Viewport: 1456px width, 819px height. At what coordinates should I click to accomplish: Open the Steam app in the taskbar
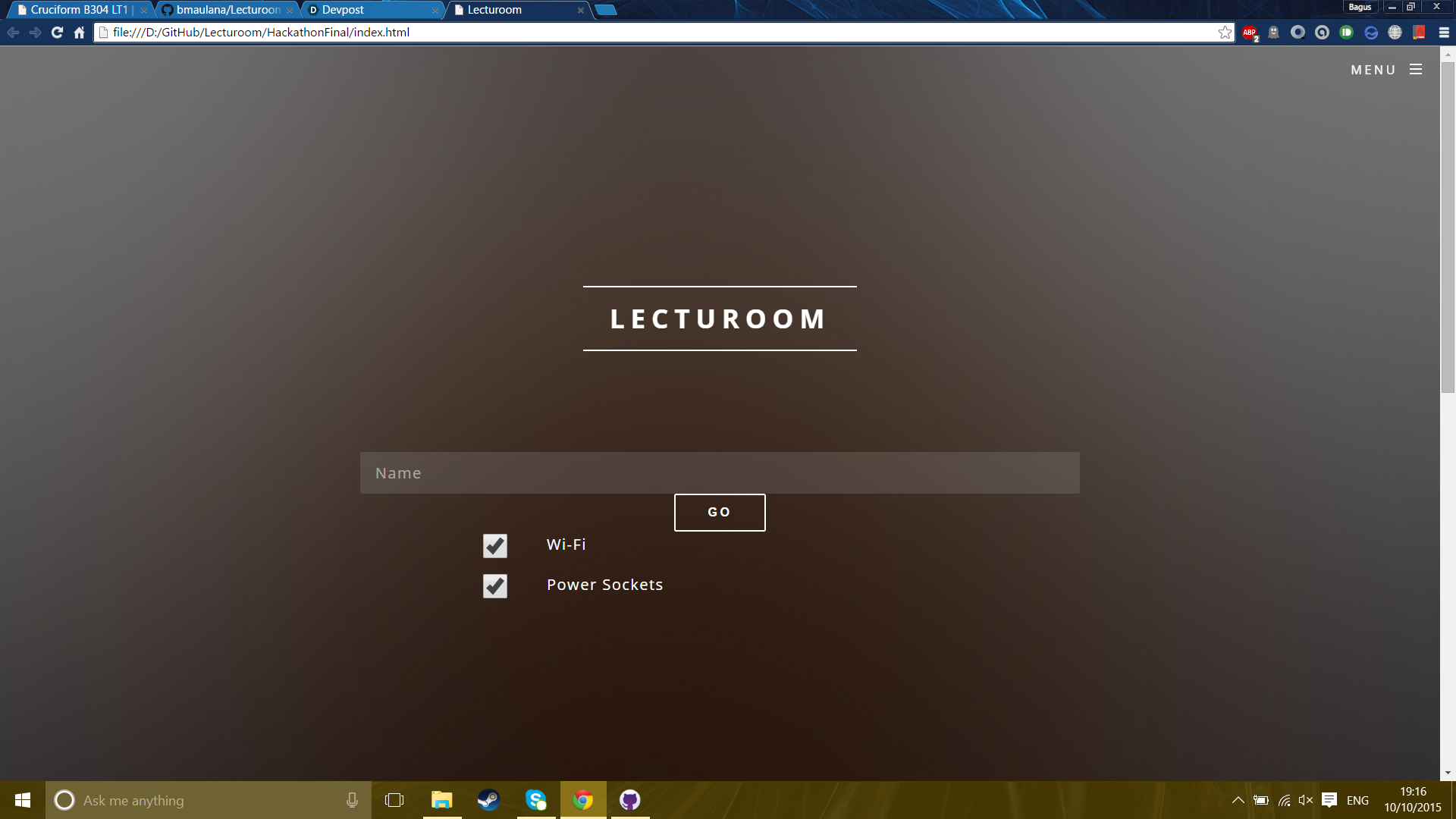click(x=488, y=800)
